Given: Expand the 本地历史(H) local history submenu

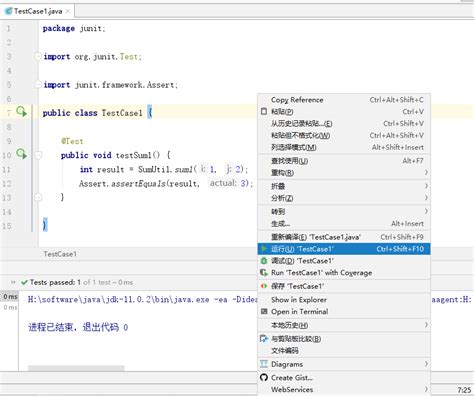Looking at the screenshot, I should [426, 325].
